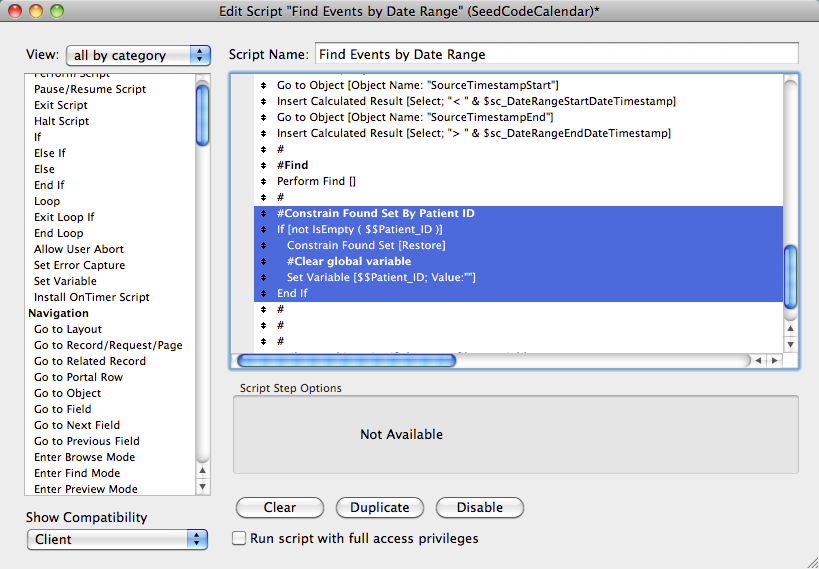Screen dimensions: 819x569
Task: Select Go to Previous Field step
Action: click(x=87, y=441)
